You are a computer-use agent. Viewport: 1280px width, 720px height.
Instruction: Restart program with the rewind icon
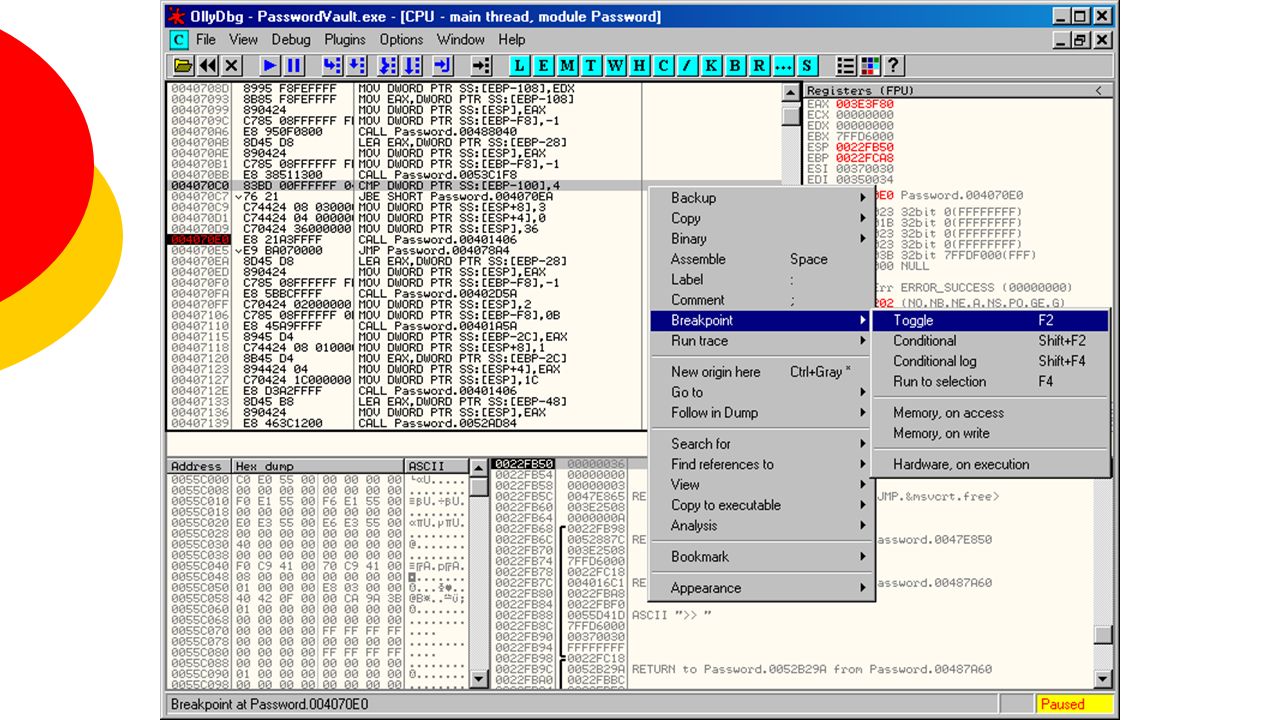(208, 65)
